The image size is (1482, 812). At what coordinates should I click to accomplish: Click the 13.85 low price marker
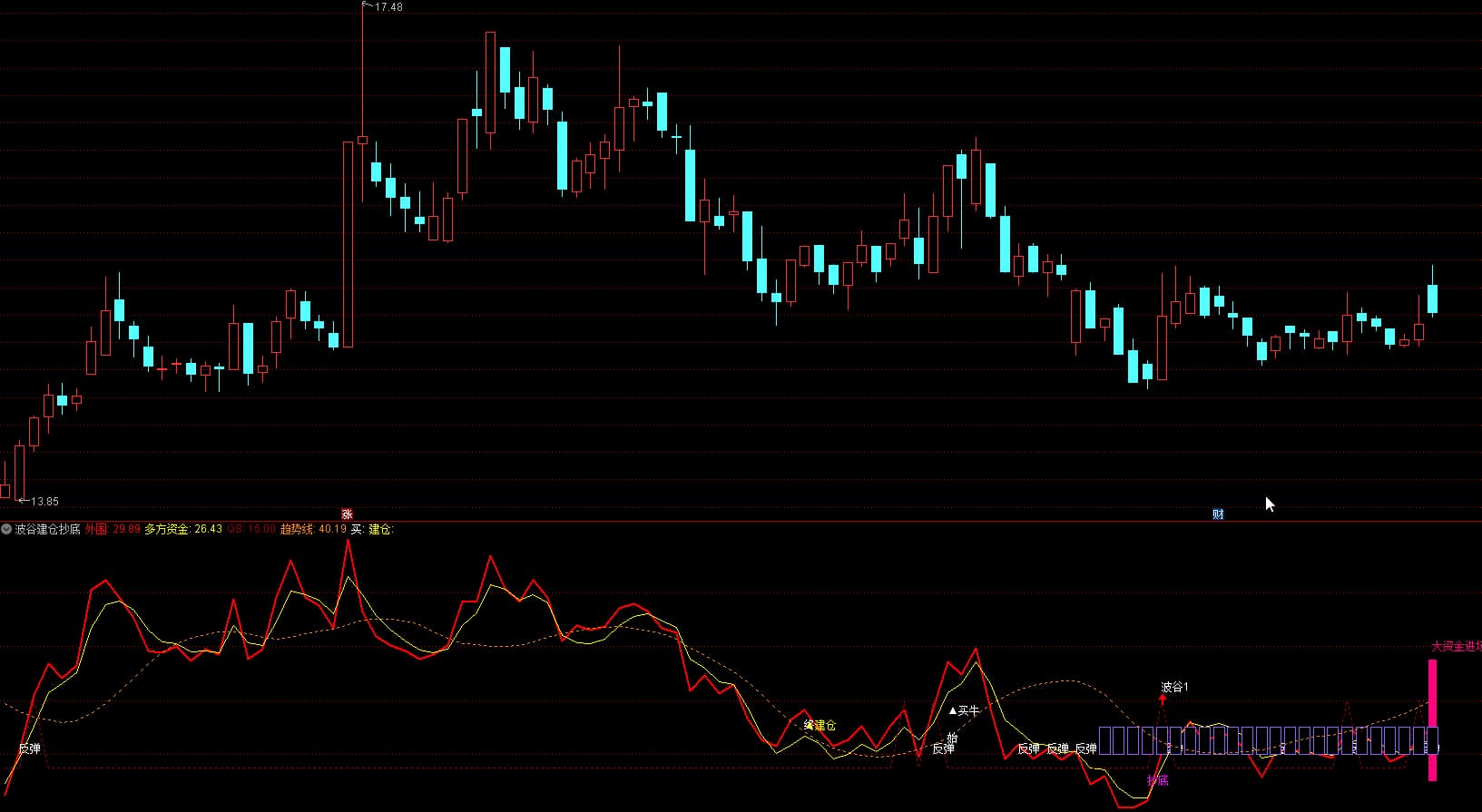(42, 501)
